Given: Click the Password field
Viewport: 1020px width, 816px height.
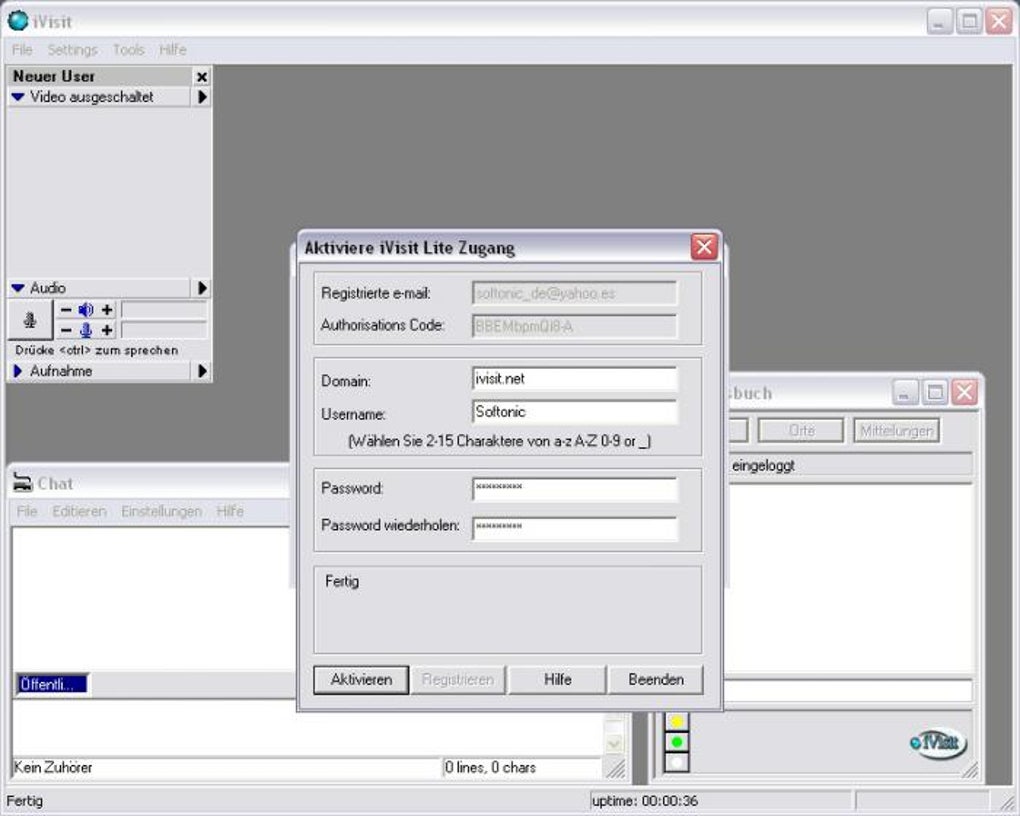Looking at the screenshot, I should click(574, 489).
